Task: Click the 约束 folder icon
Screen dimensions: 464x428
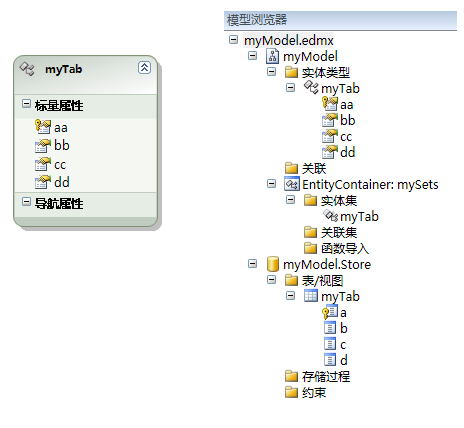Action: click(291, 392)
